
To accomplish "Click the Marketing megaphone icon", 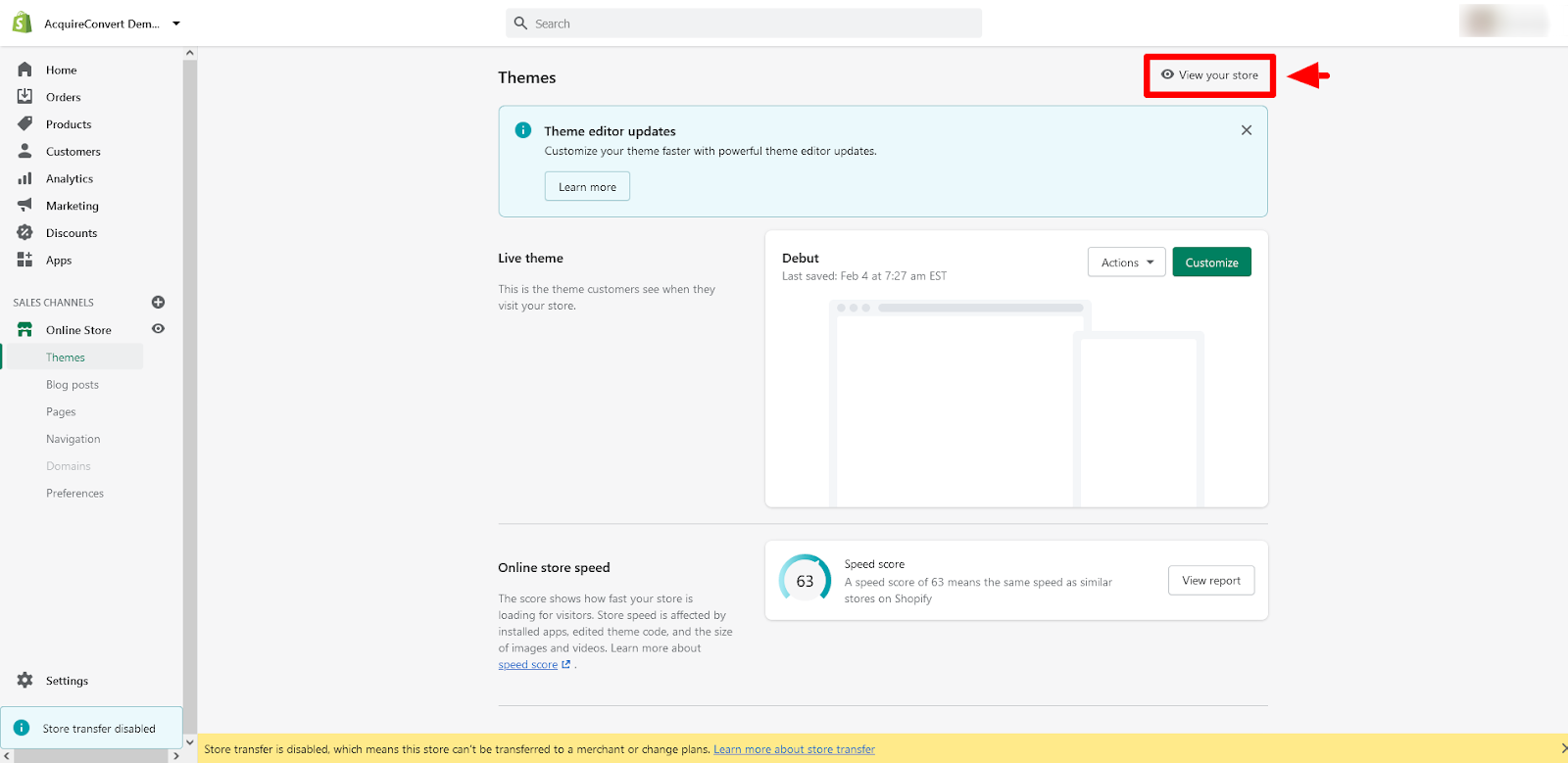I will (x=24, y=205).
